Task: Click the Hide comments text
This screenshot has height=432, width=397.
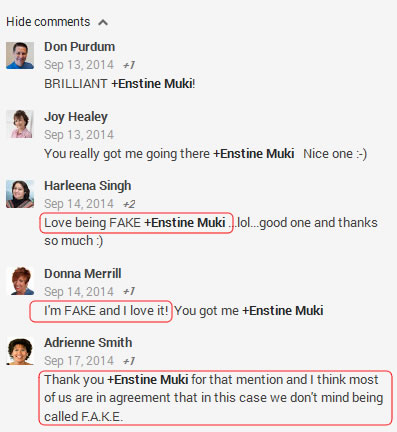Action: tap(48, 22)
